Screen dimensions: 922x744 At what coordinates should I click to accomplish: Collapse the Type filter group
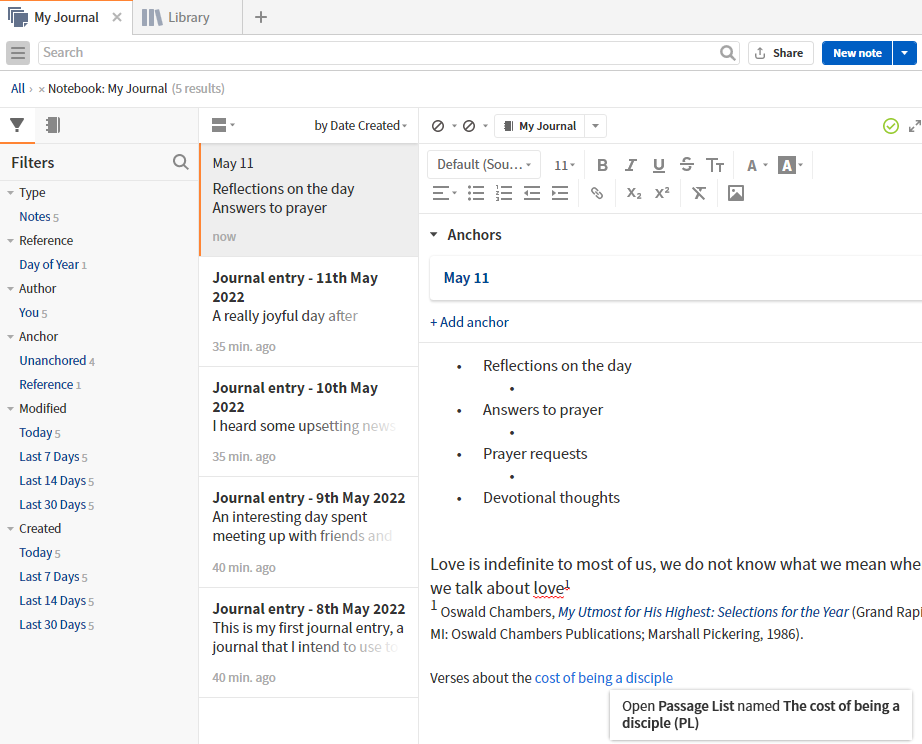coord(10,193)
